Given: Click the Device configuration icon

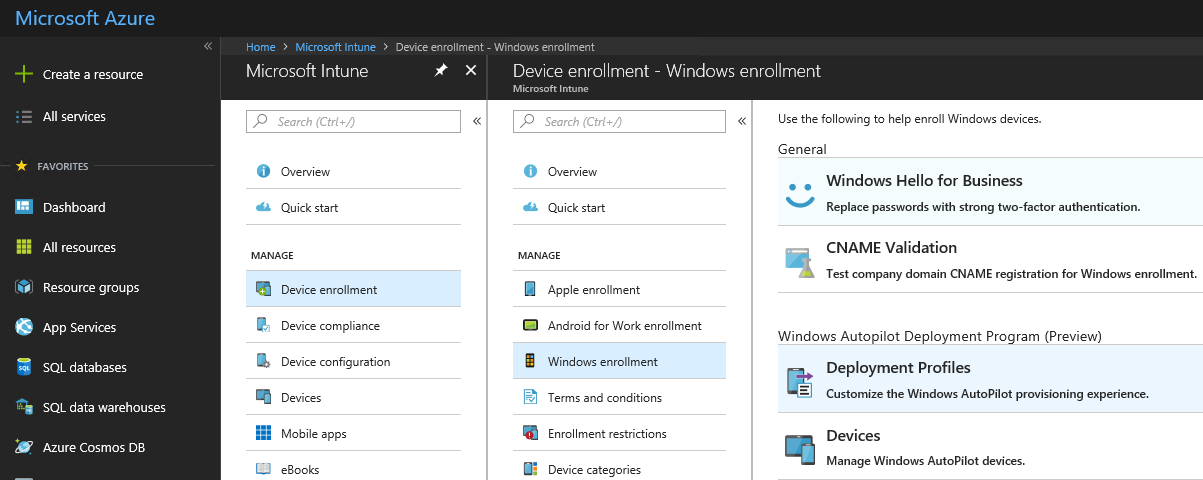Looking at the screenshot, I should pos(263,361).
